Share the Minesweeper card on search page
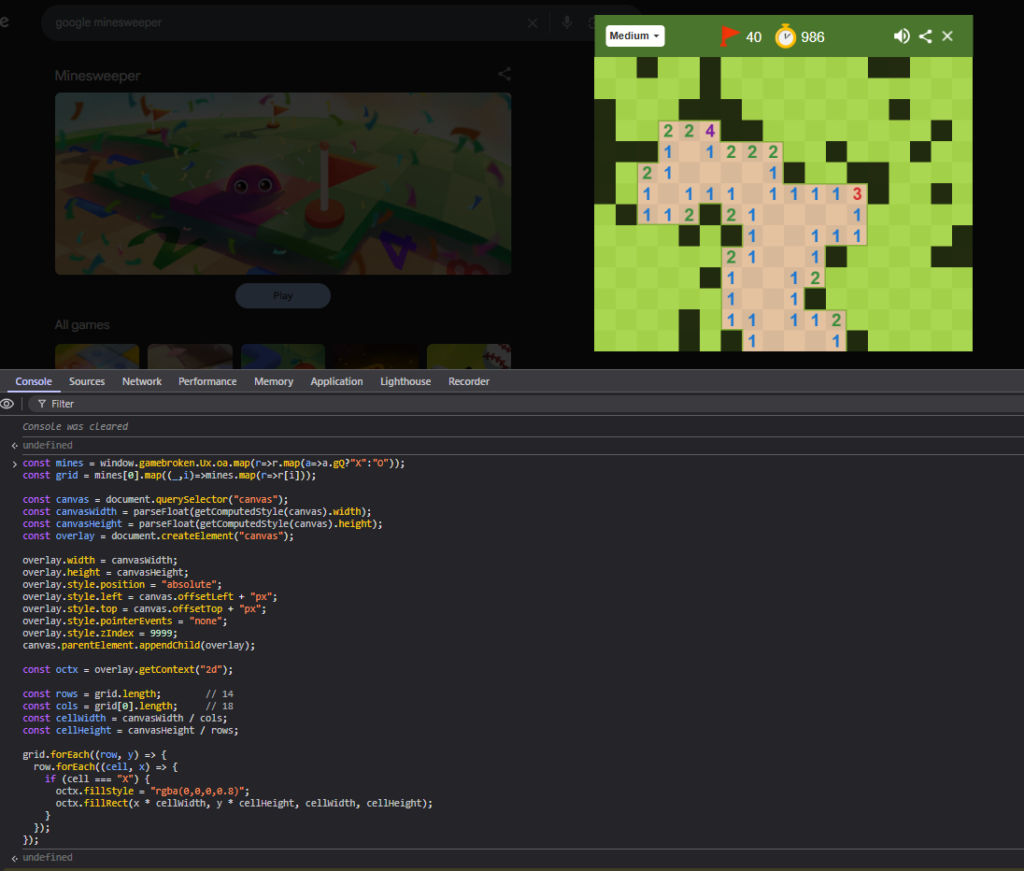Viewport: 1024px width, 871px height. [x=504, y=74]
